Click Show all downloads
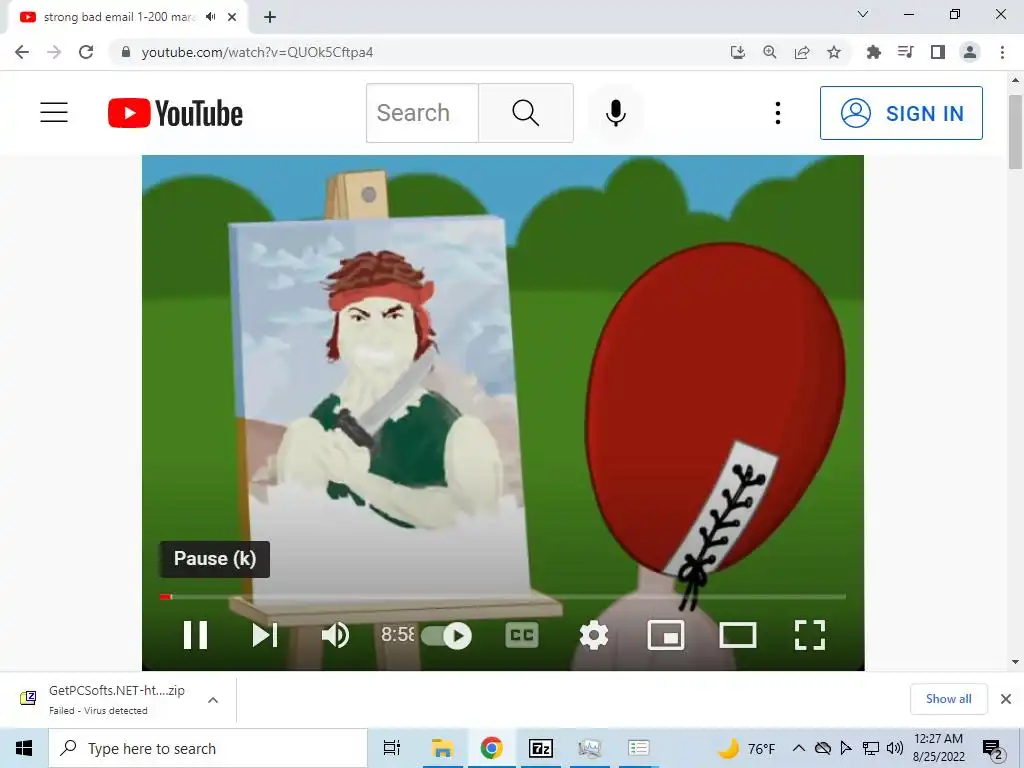1024x768 pixels. pos(948,699)
